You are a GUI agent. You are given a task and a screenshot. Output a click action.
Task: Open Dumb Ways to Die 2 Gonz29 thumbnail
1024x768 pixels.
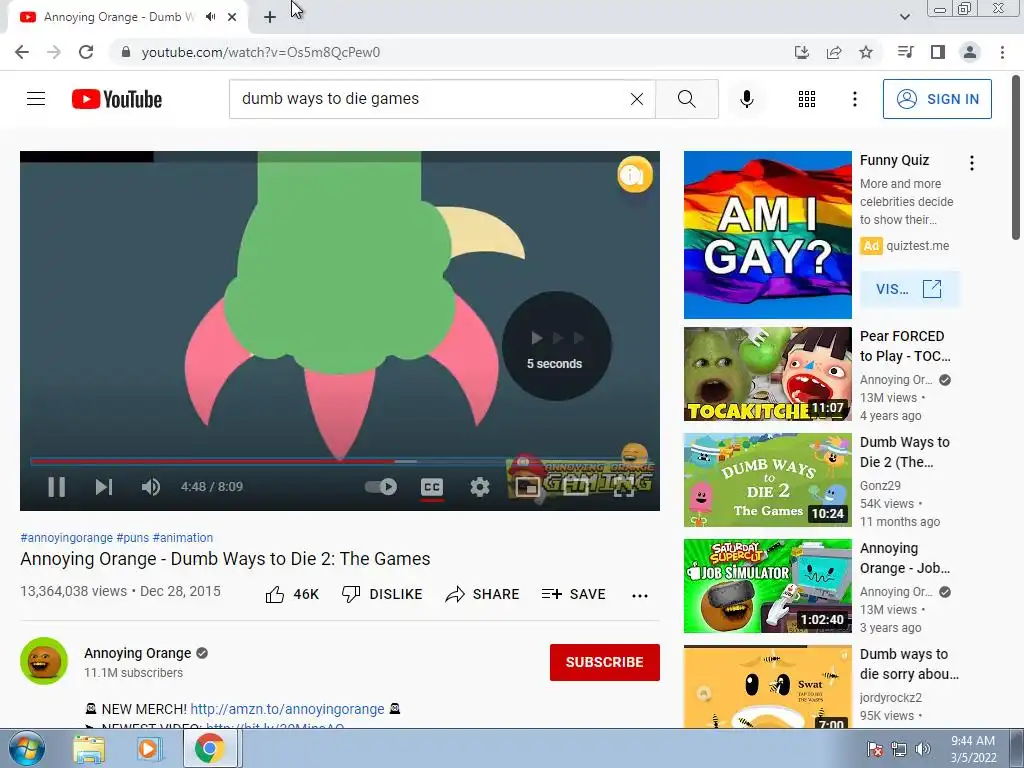pos(768,480)
